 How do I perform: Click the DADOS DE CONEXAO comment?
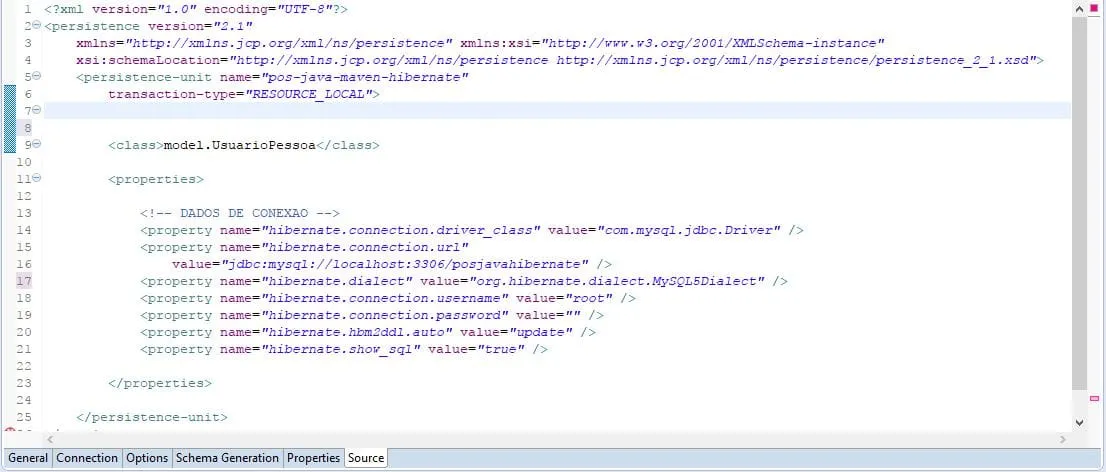[x=240, y=212]
